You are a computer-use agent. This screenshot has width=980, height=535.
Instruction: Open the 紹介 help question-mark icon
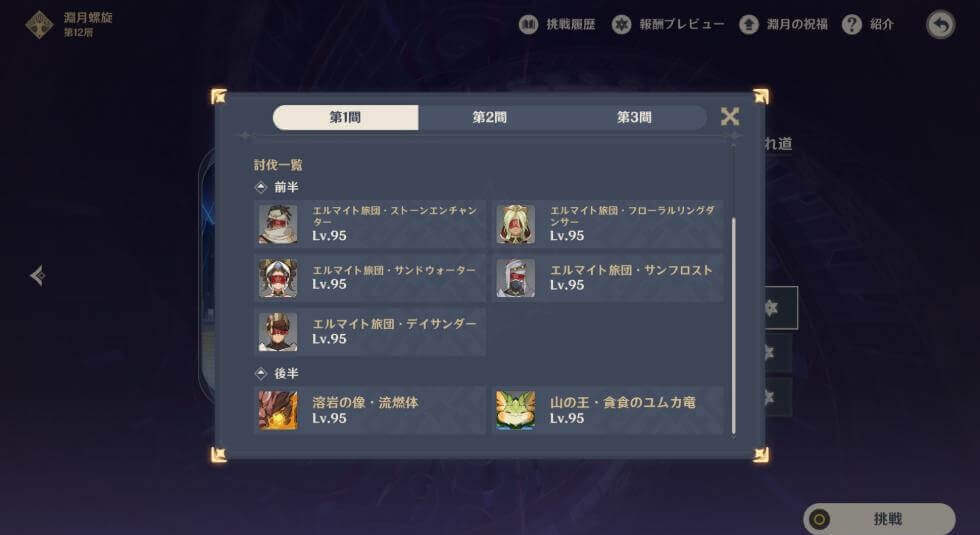point(851,24)
